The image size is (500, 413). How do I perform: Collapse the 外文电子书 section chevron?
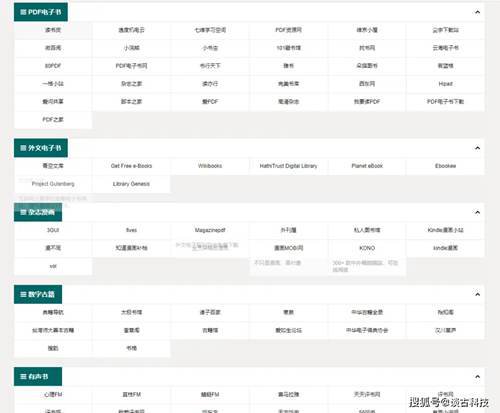(477, 148)
